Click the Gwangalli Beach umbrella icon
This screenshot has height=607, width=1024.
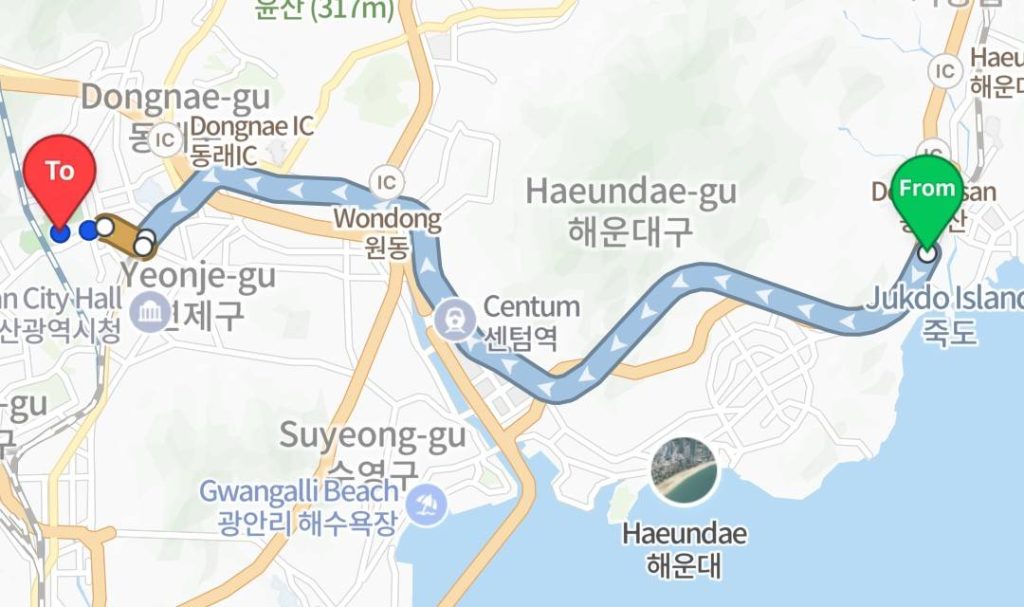click(426, 504)
